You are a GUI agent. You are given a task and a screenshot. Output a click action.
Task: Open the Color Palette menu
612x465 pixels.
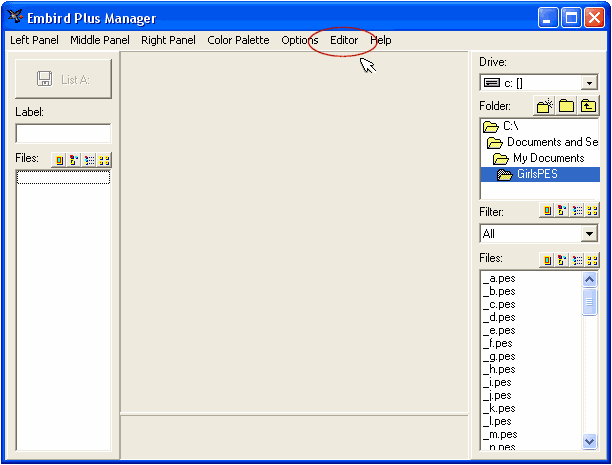tap(238, 40)
